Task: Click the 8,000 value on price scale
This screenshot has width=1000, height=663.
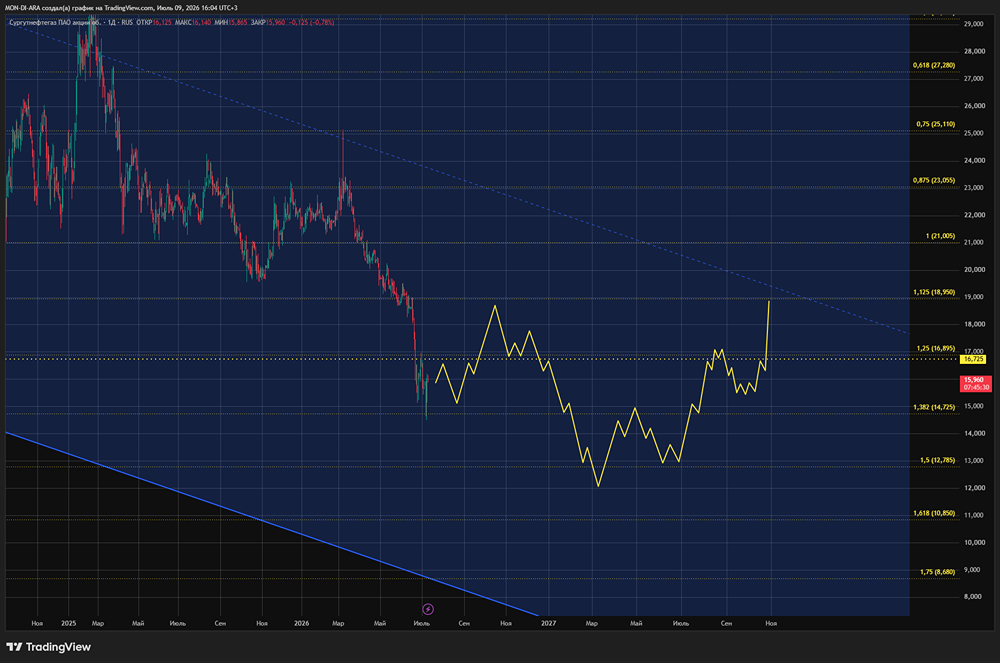Action: (x=973, y=597)
